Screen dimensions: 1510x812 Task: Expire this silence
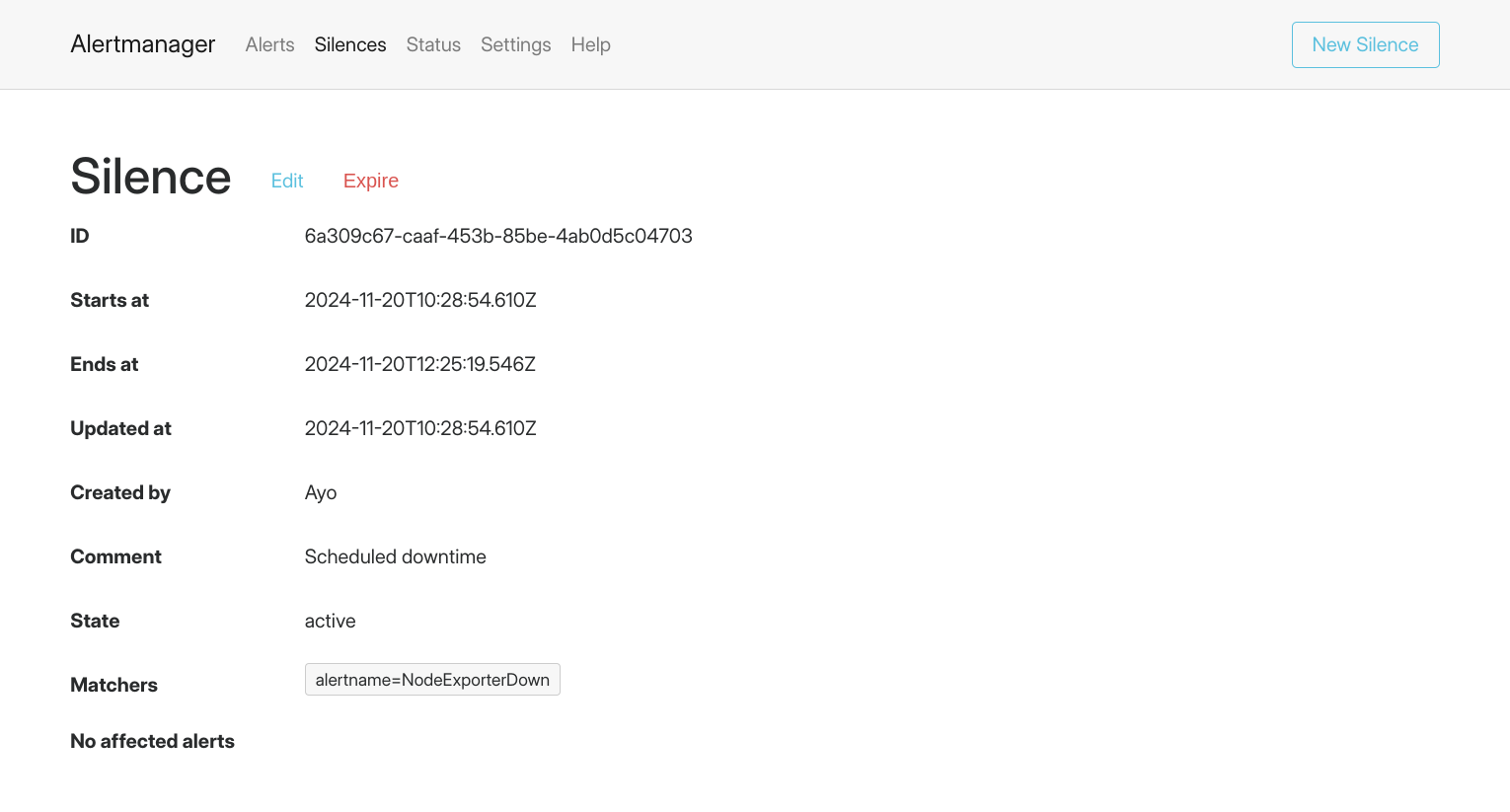[371, 181]
